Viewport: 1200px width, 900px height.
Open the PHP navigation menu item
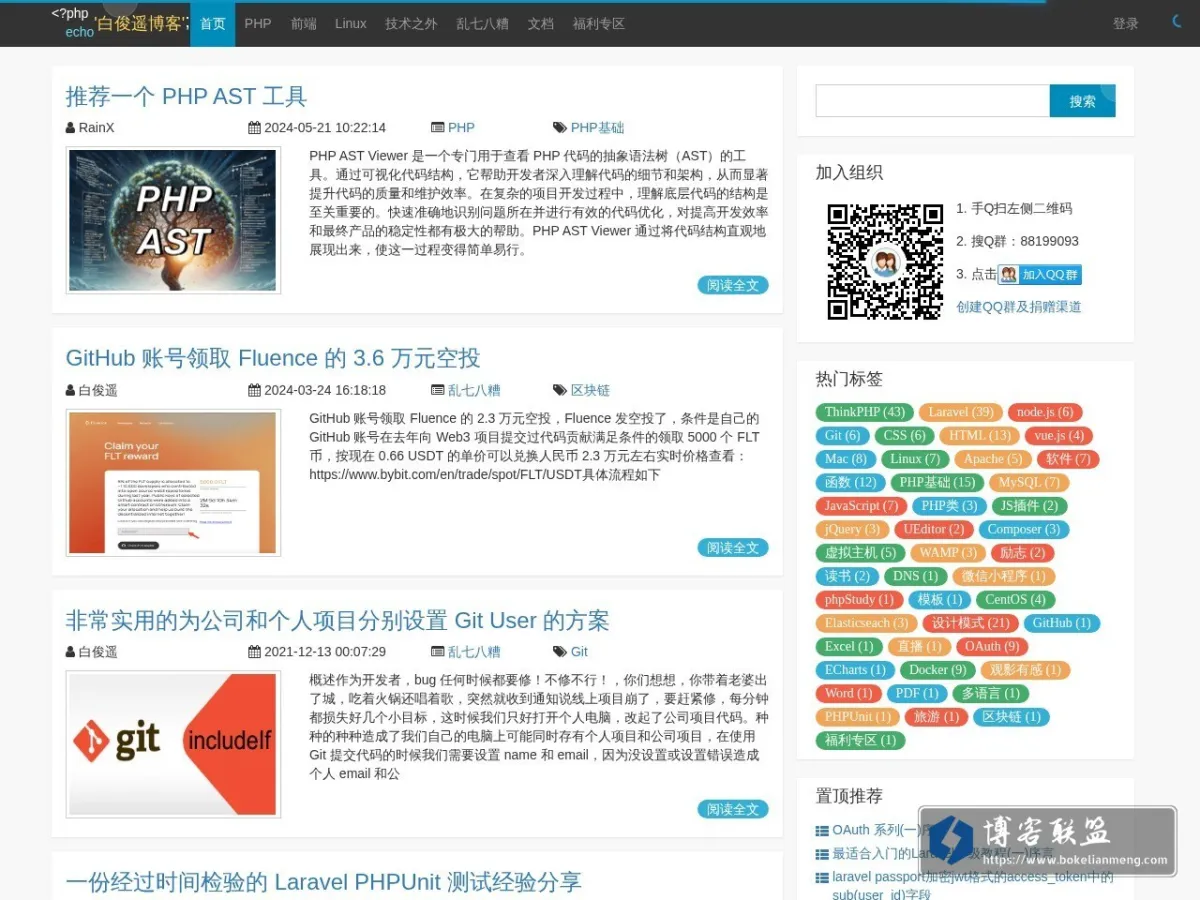(x=258, y=24)
